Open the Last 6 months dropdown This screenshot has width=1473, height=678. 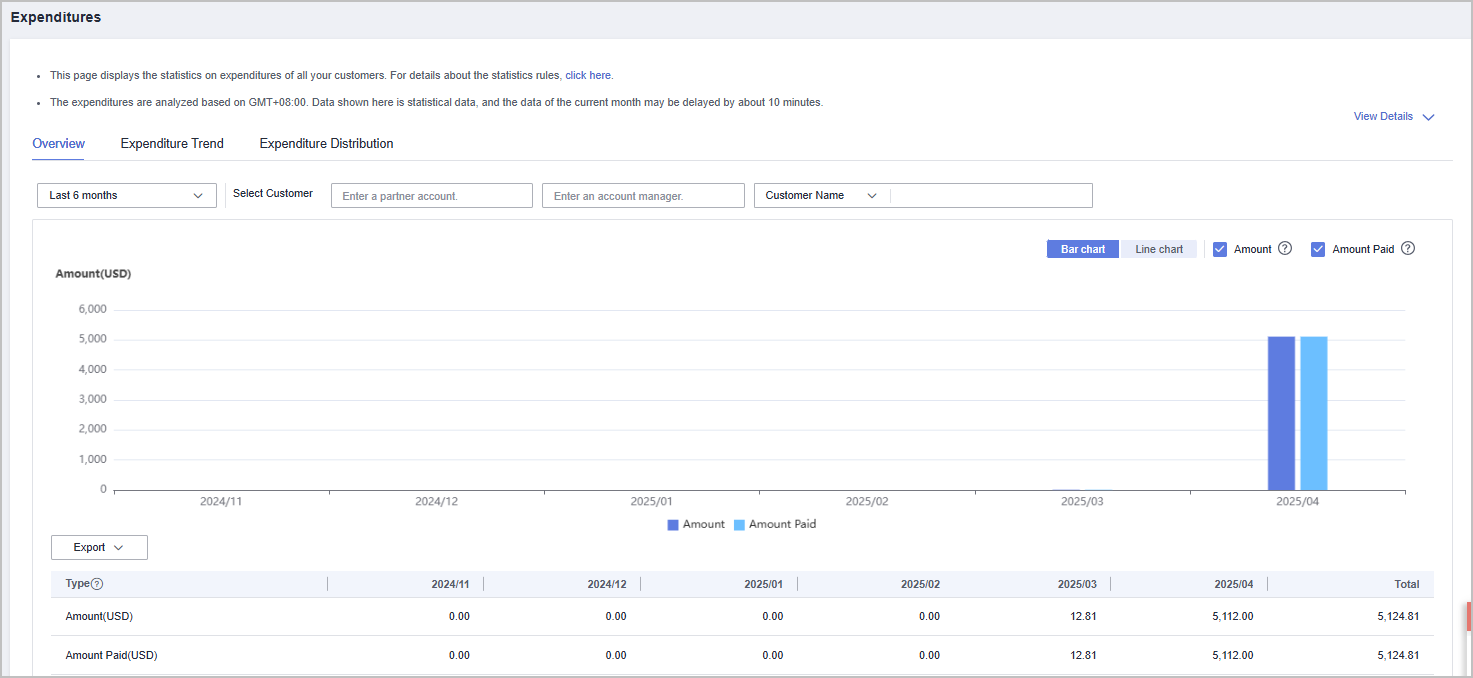tap(126, 196)
